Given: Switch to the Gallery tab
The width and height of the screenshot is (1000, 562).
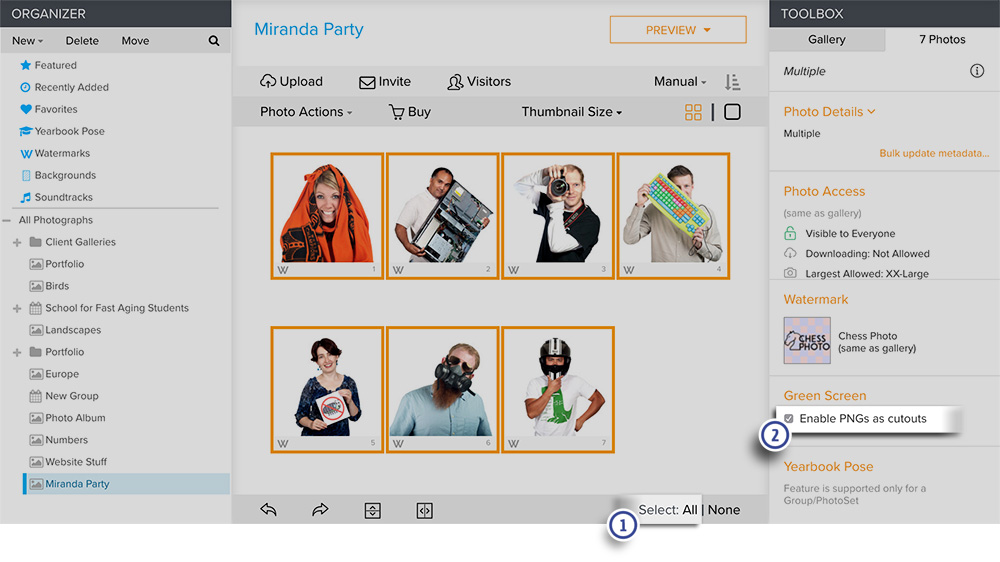Looking at the screenshot, I should (827, 40).
